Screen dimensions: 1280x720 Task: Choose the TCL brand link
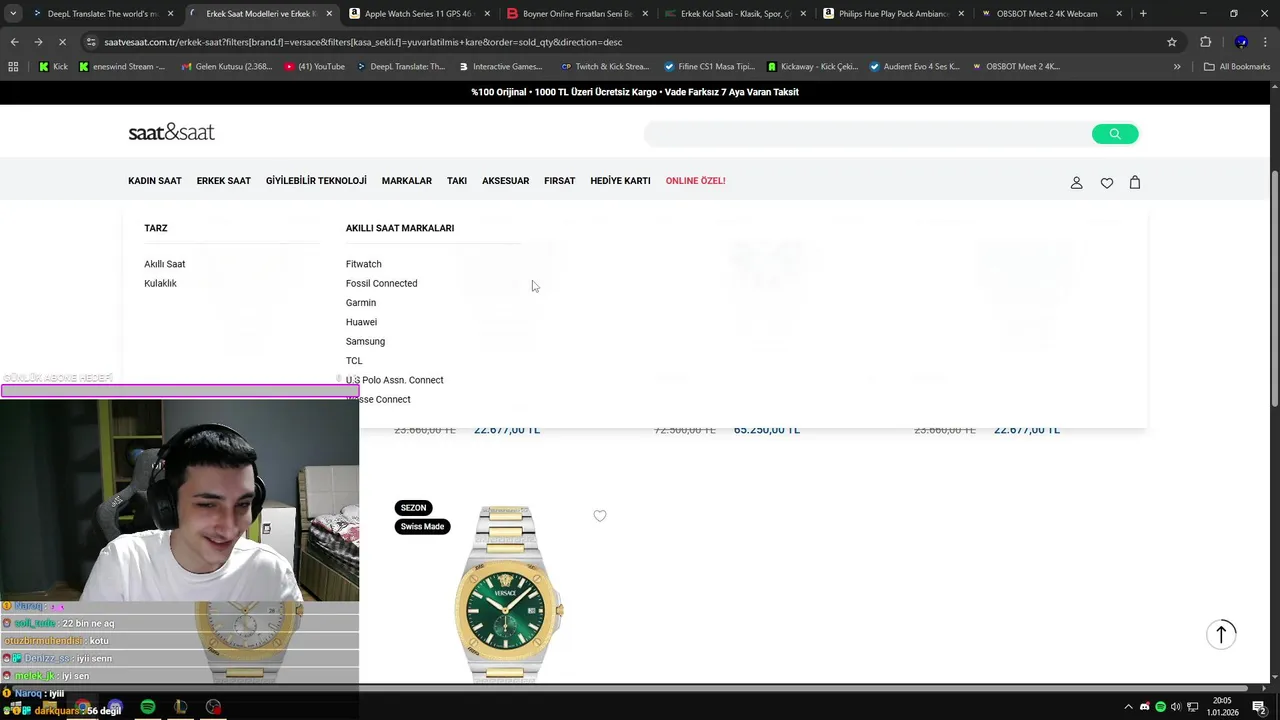[354, 361]
